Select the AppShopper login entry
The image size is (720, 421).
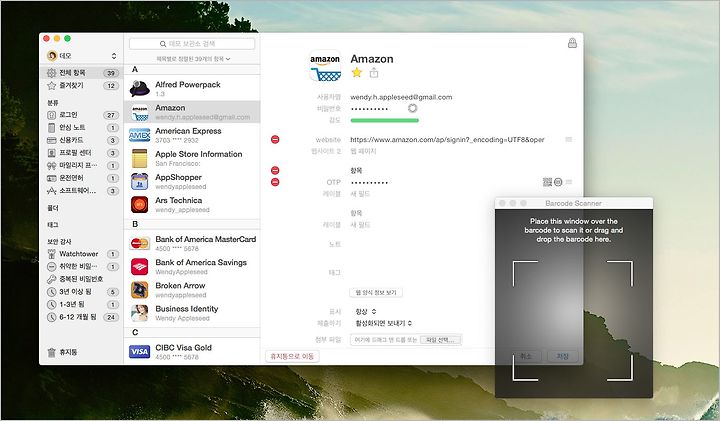coord(192,181)
